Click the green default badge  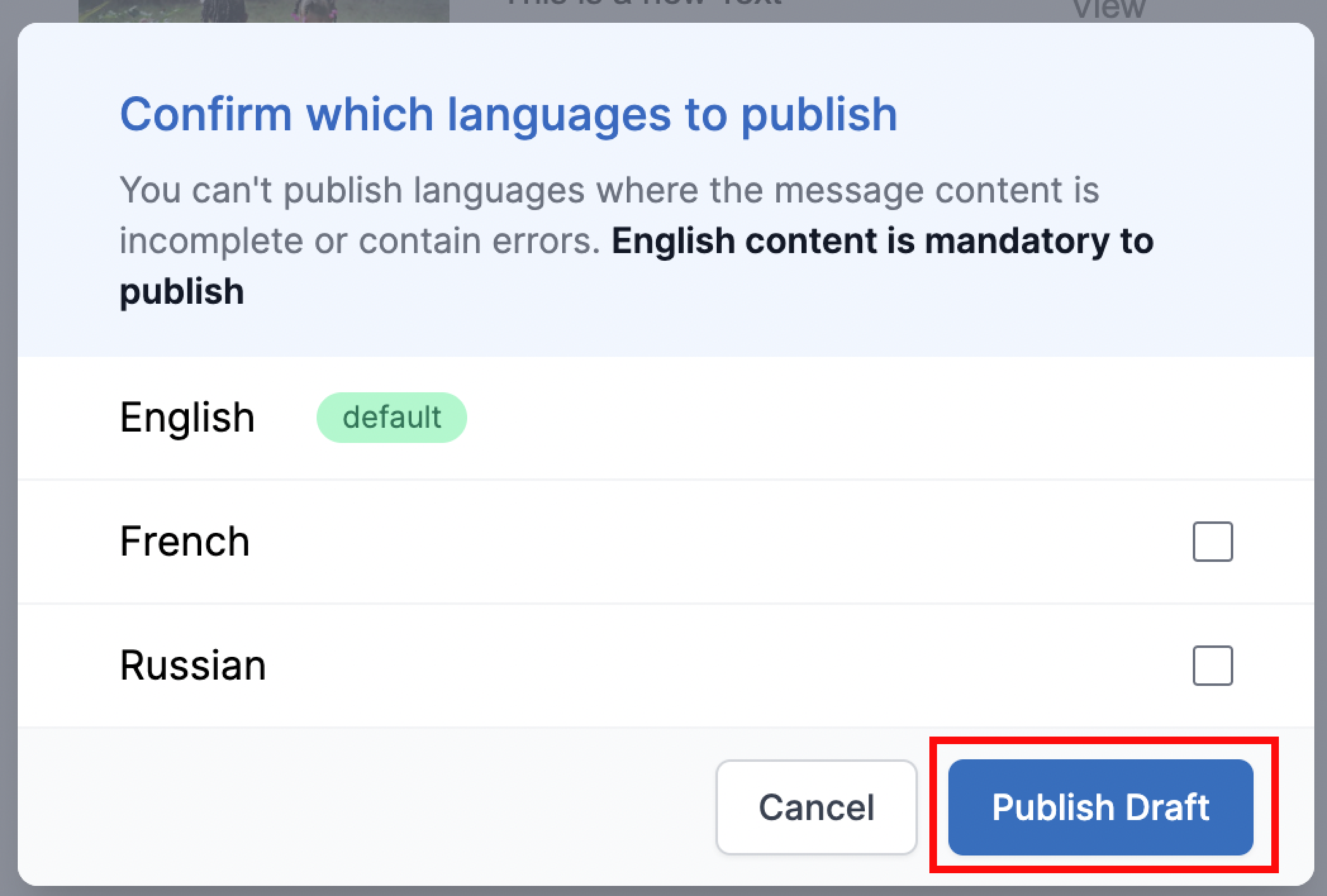pyautogui.click(x=391, y=418)
